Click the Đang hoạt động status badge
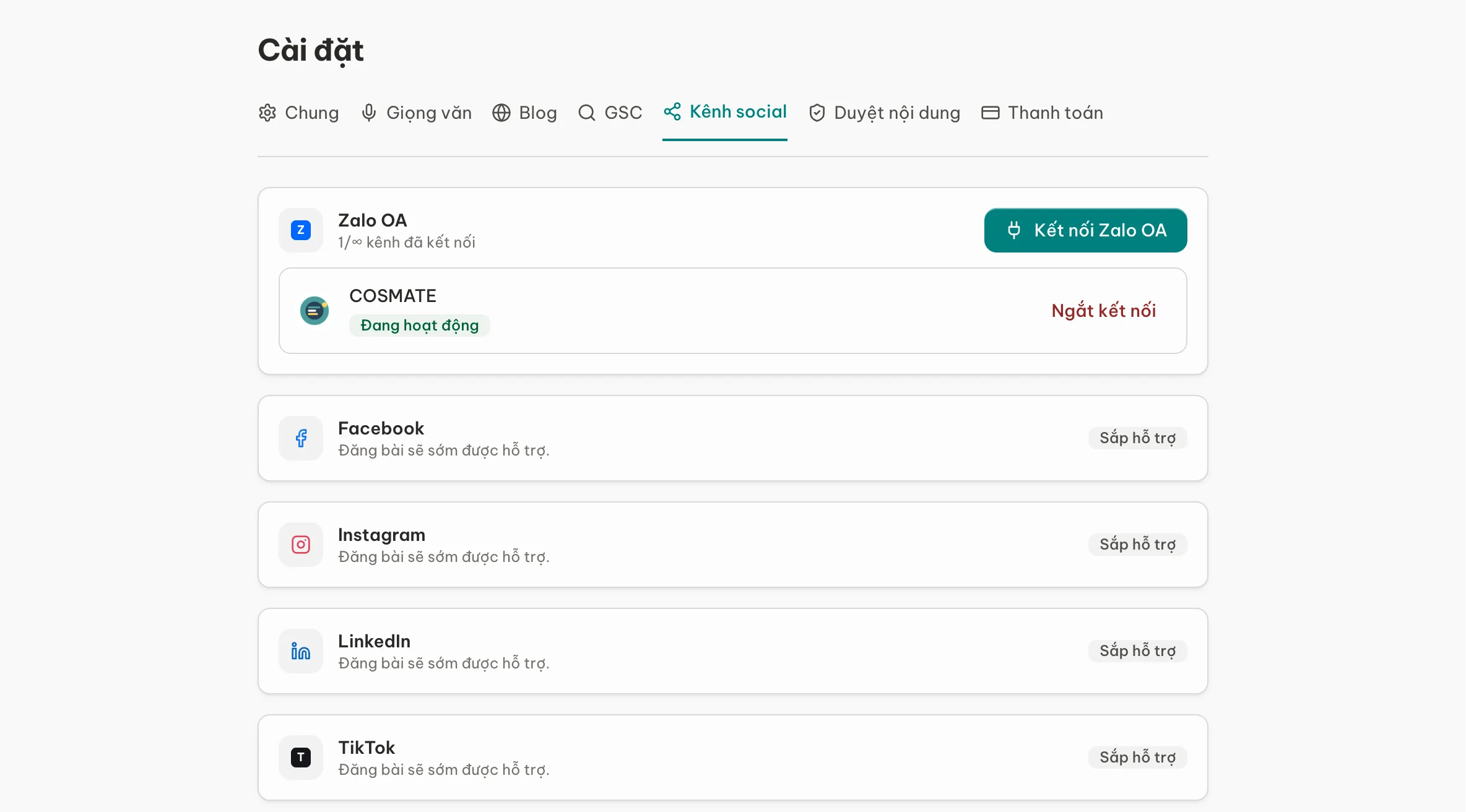Image resolution: width=1466 pixels, height=812 pixels. tap(420, 326)
